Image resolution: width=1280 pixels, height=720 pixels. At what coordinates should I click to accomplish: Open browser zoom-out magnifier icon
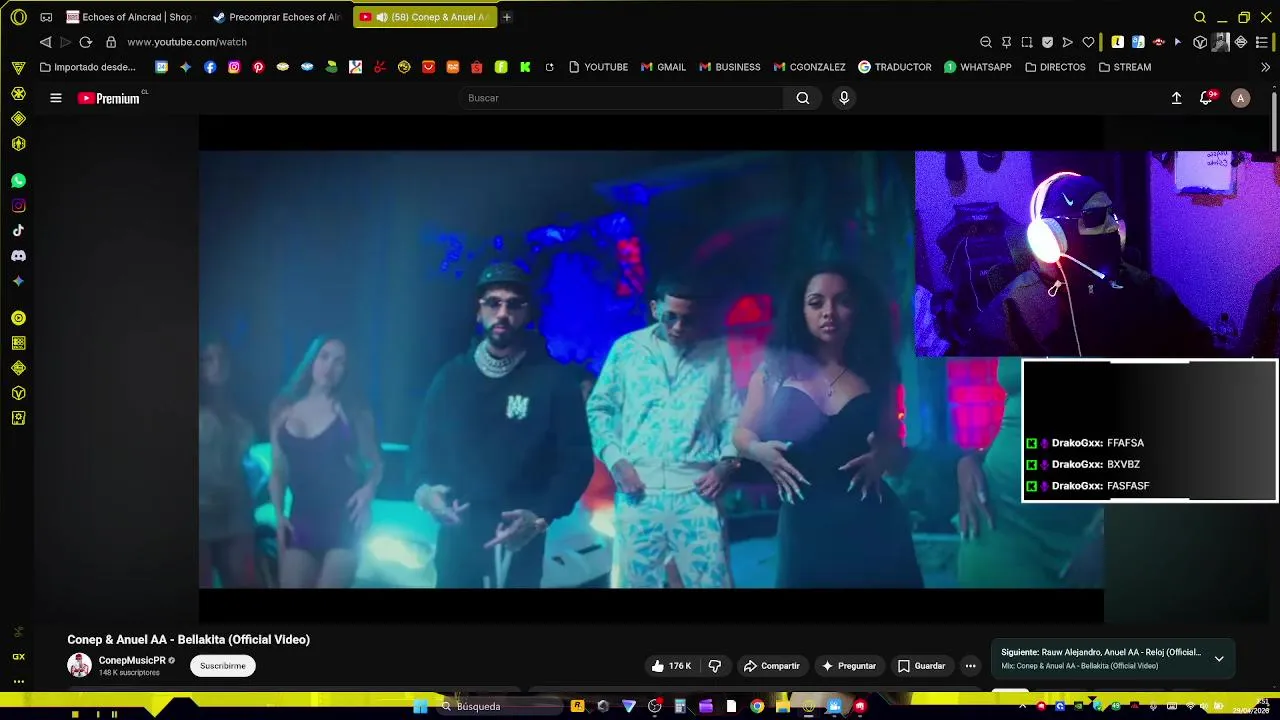point(985,42)
